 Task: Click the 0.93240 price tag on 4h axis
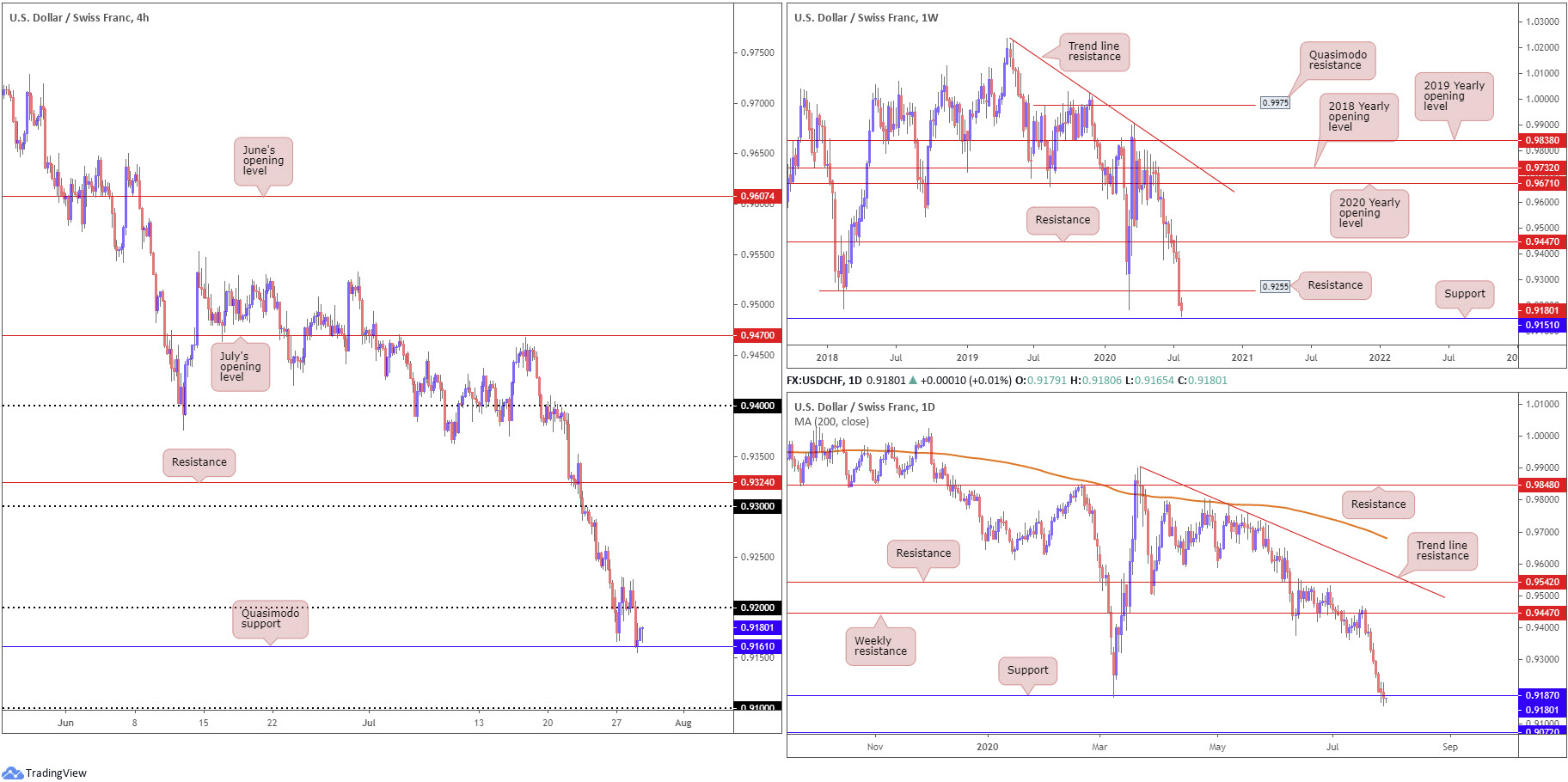coord(757,482)
